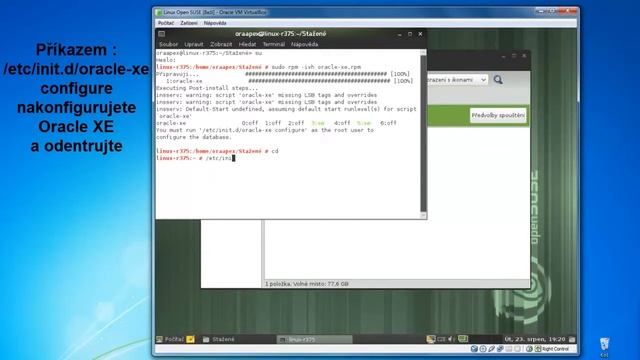Open the panel clock showing 19:20
Viewport: 640px width, 360px height.
pyautogui.click(x=535, y=339)
